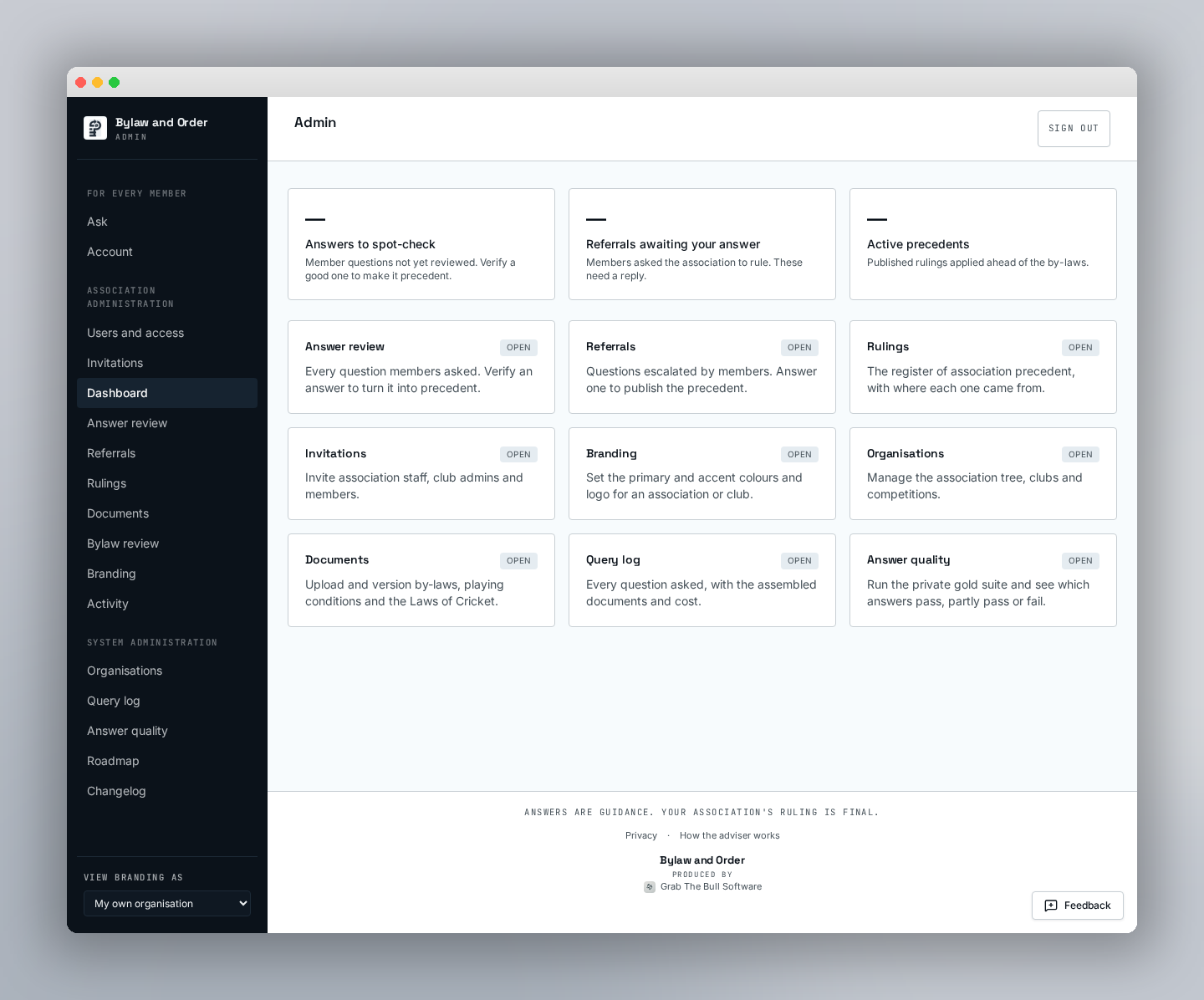The width and height of the screenshot is (1204, 1000).
Task: Click the yellow macOS minimize window button
Action: click(x=98, y=82)
